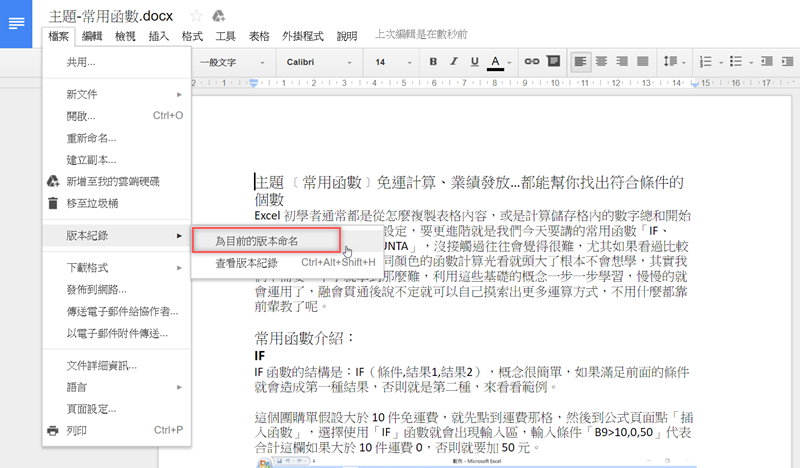This screenshot has width=800, height=468.
Task: Open the text color picker
Action: click(x=497, y=62)
